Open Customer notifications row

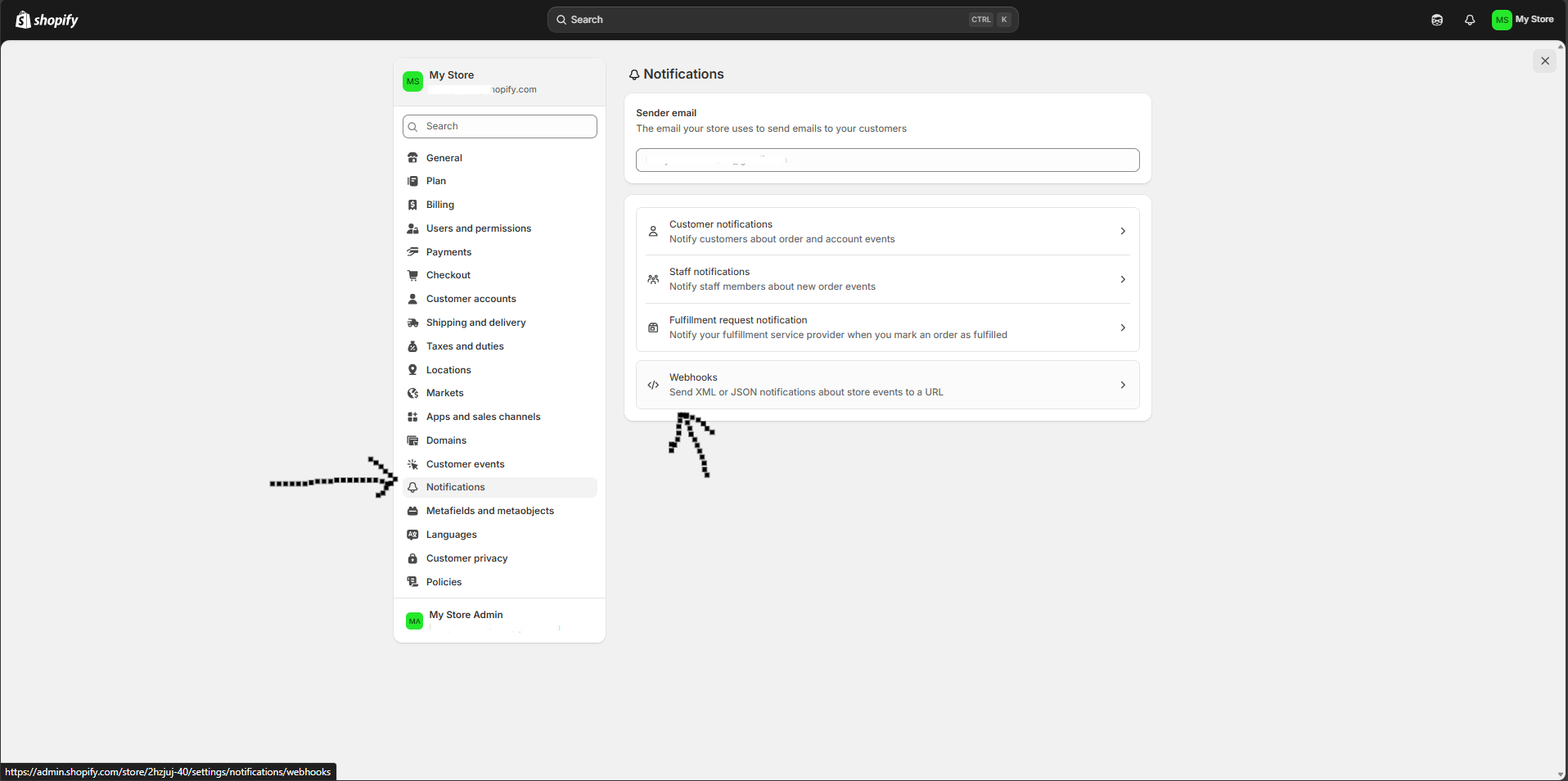point(888,232)
